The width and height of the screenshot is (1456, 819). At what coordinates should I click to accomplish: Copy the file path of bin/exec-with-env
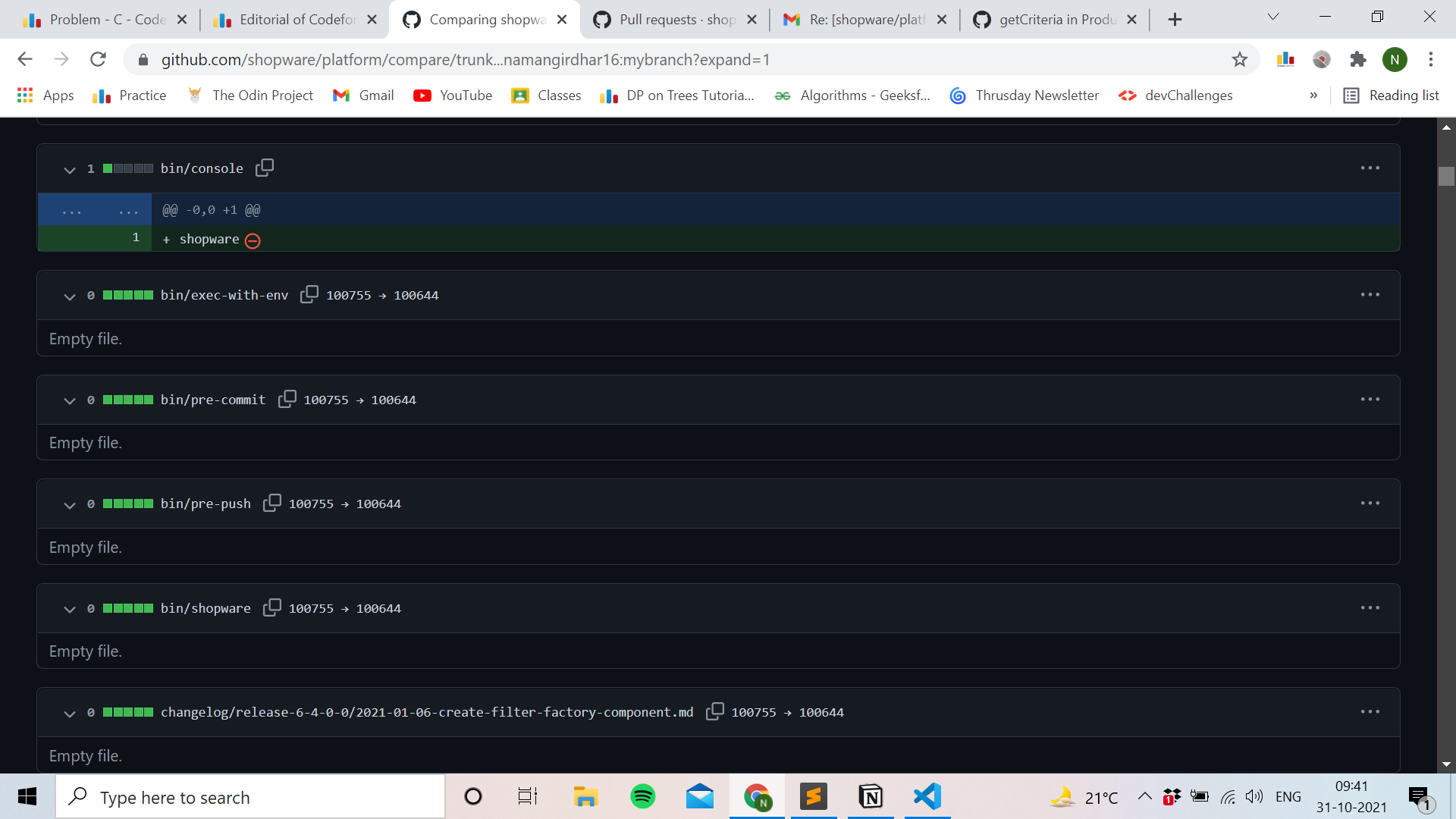pyautogui.click(x=309, y=294)
